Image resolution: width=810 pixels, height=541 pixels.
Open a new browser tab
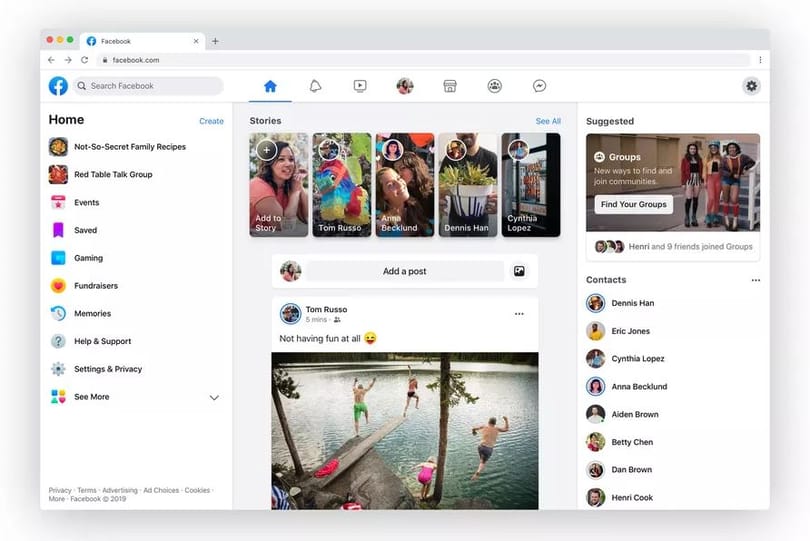215,41
